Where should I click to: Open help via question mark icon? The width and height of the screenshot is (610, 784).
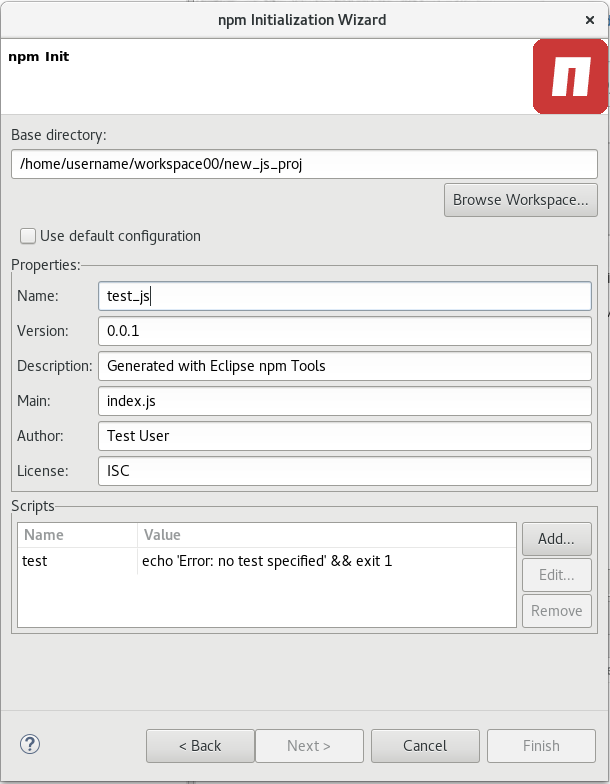tap(30, 744)
